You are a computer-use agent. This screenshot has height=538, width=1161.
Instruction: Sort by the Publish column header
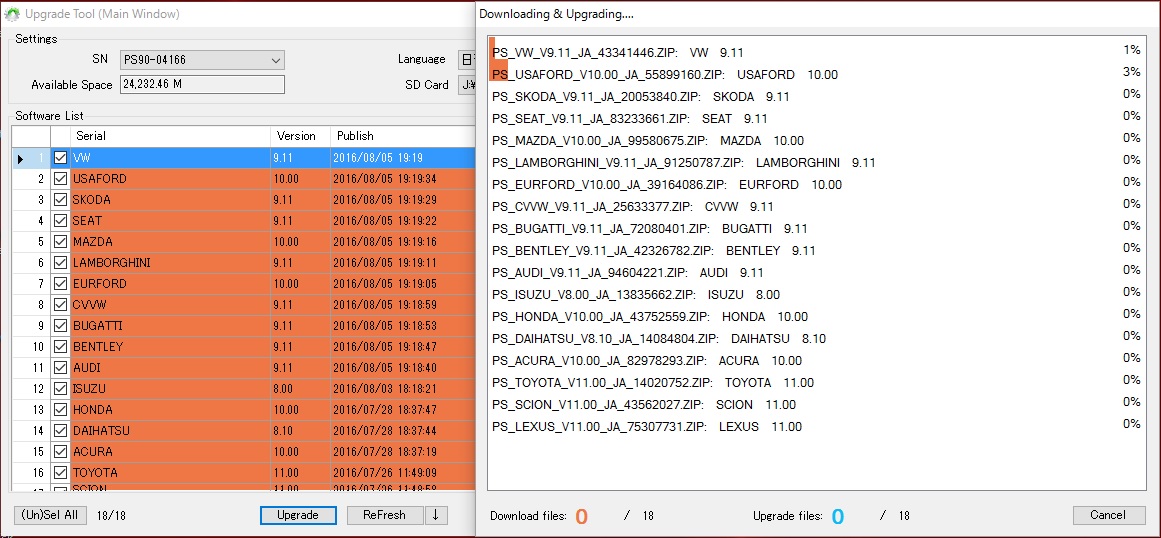pyautogui.click(x=403, y=136)
